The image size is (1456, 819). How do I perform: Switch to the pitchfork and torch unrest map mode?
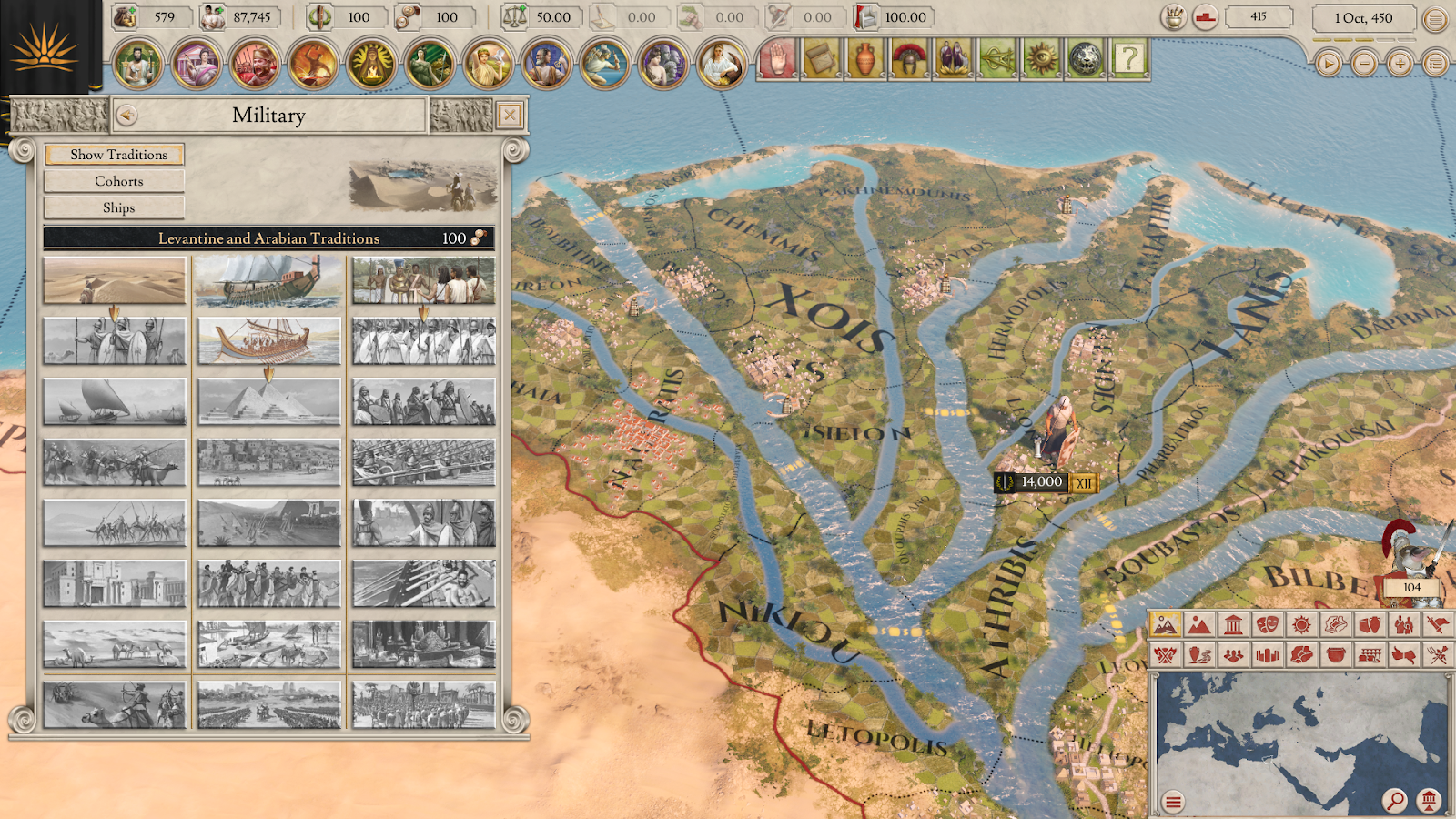click(x=1438, y=654)
